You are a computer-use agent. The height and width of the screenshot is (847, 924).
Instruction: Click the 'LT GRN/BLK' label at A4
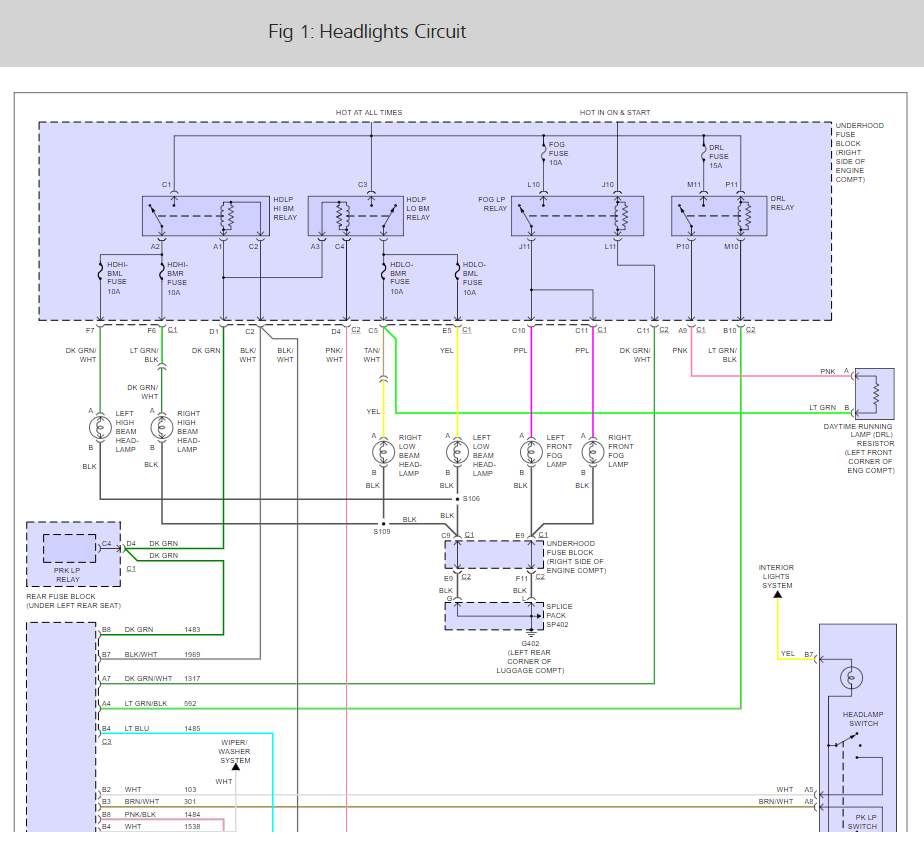tap(146, 703)
